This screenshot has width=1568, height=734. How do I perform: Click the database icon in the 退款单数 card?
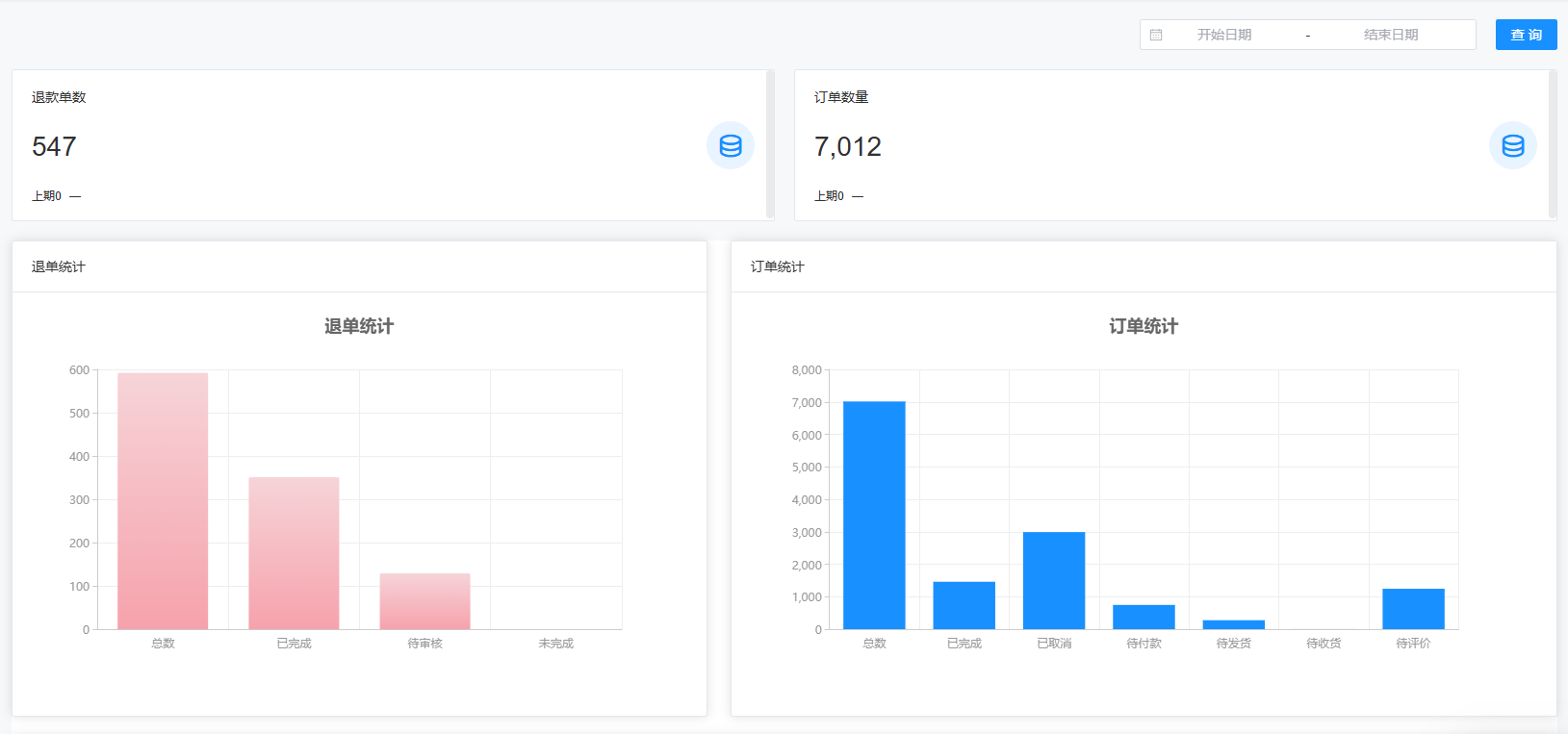point(731,145)
